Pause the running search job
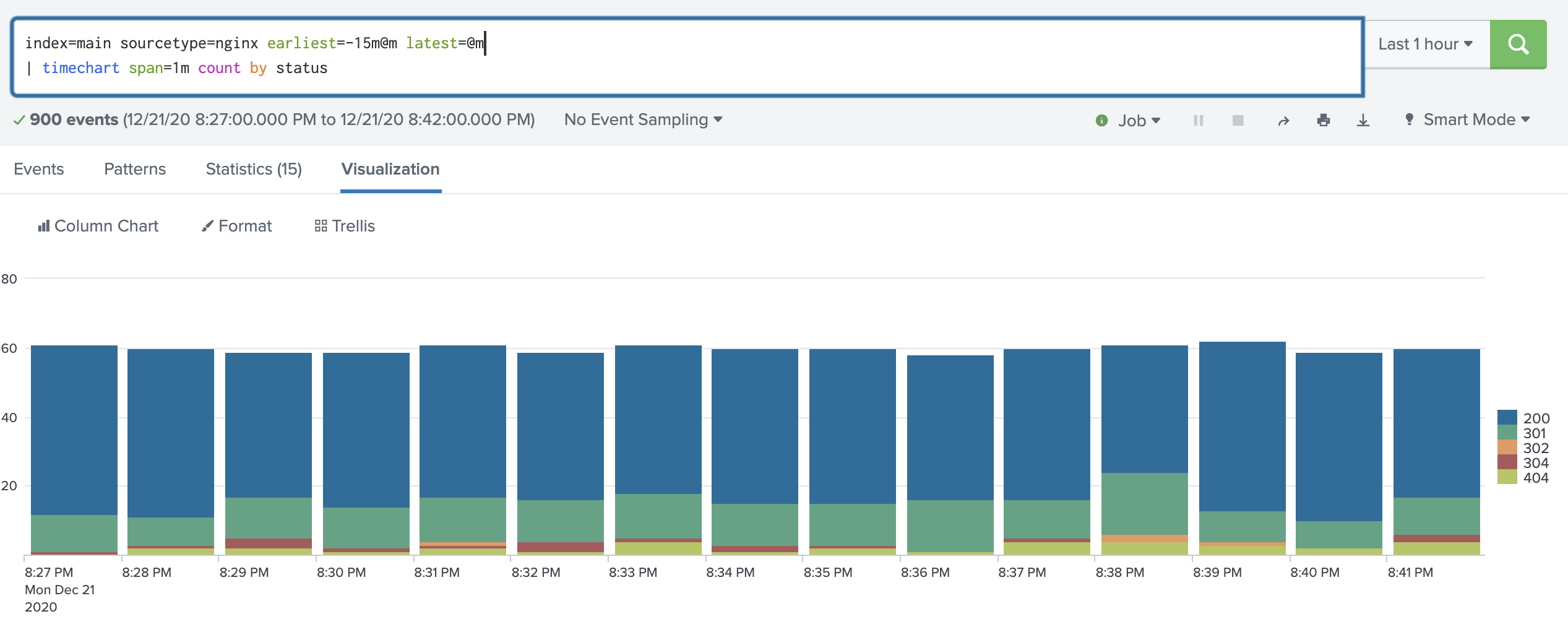Viewport: 1568px width, 619px height. pos(1198,120)
